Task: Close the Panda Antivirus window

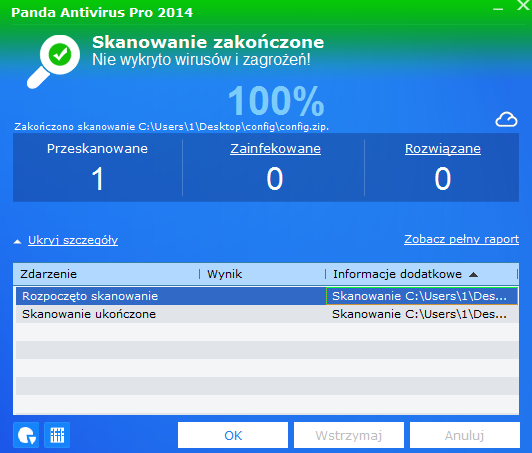Action: (524, 5)
